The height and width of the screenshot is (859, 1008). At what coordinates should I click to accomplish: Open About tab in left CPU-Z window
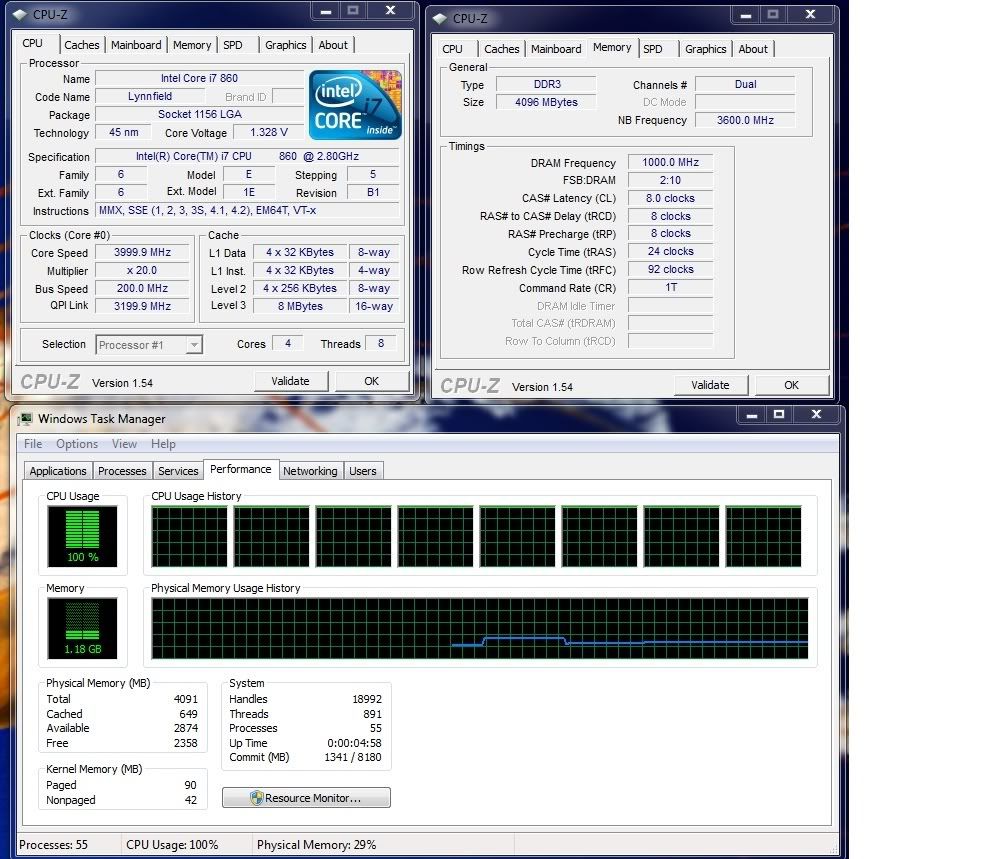pos(333,45)
